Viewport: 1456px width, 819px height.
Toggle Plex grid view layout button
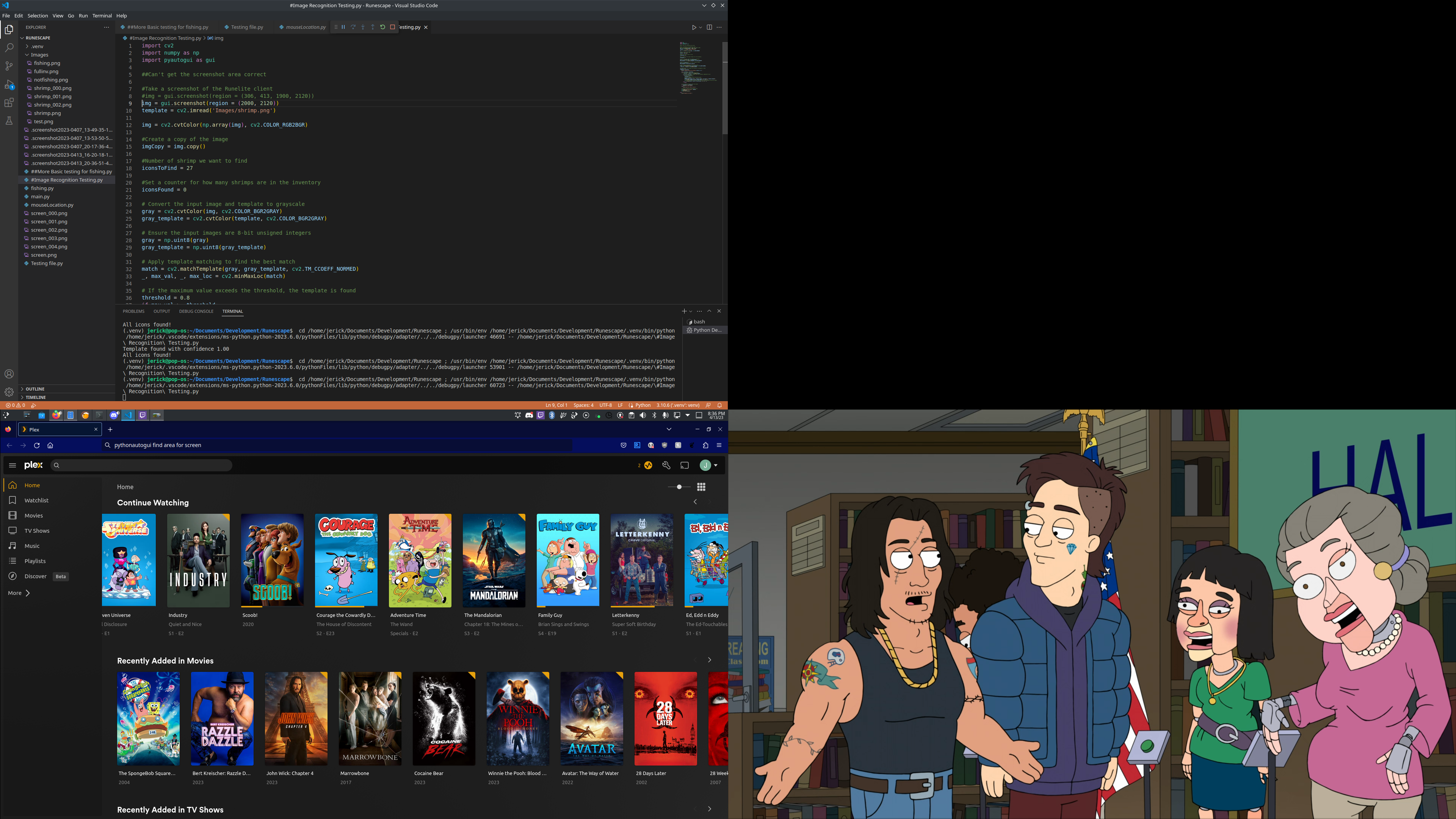tap(701, 486)
